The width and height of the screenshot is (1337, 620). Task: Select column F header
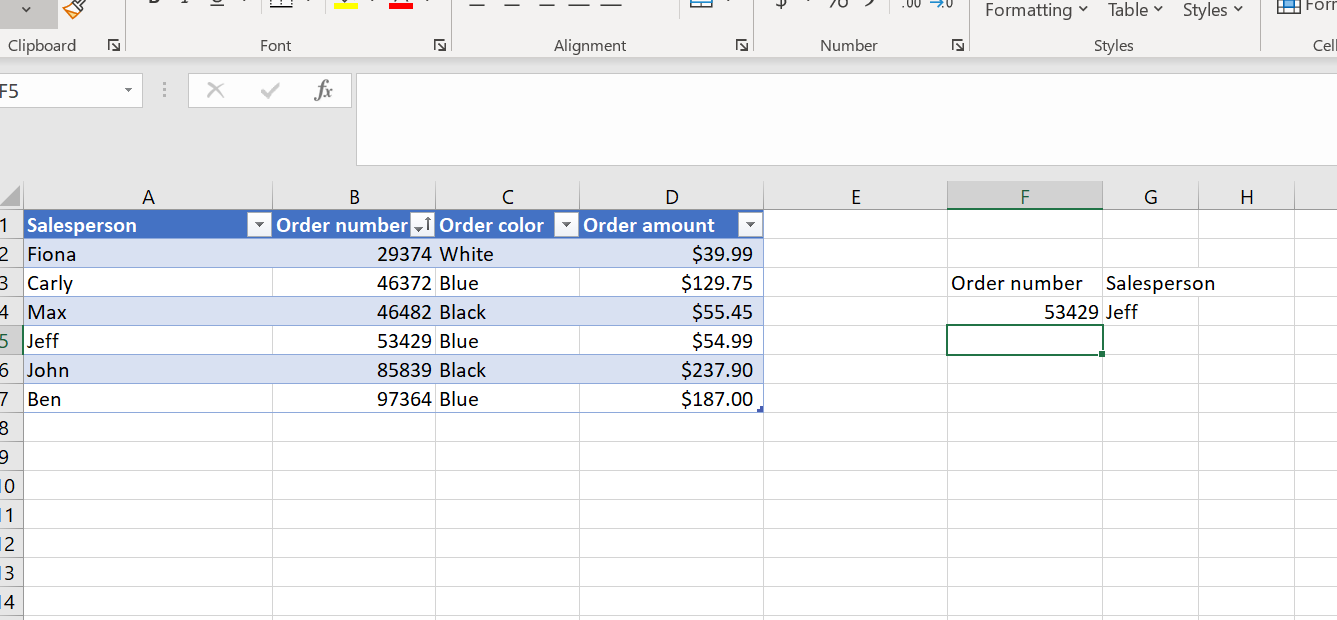pos(1025,197)
